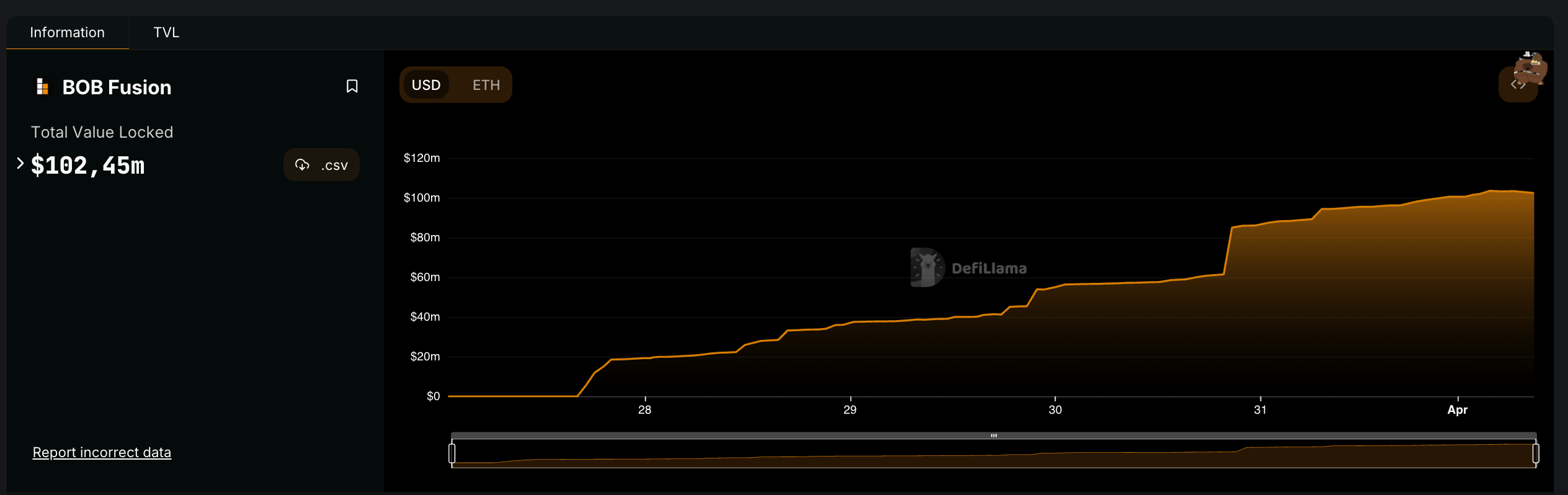Click the 28 date label on x-axis
The image size is (1568, 495).
tap(645, 410)
